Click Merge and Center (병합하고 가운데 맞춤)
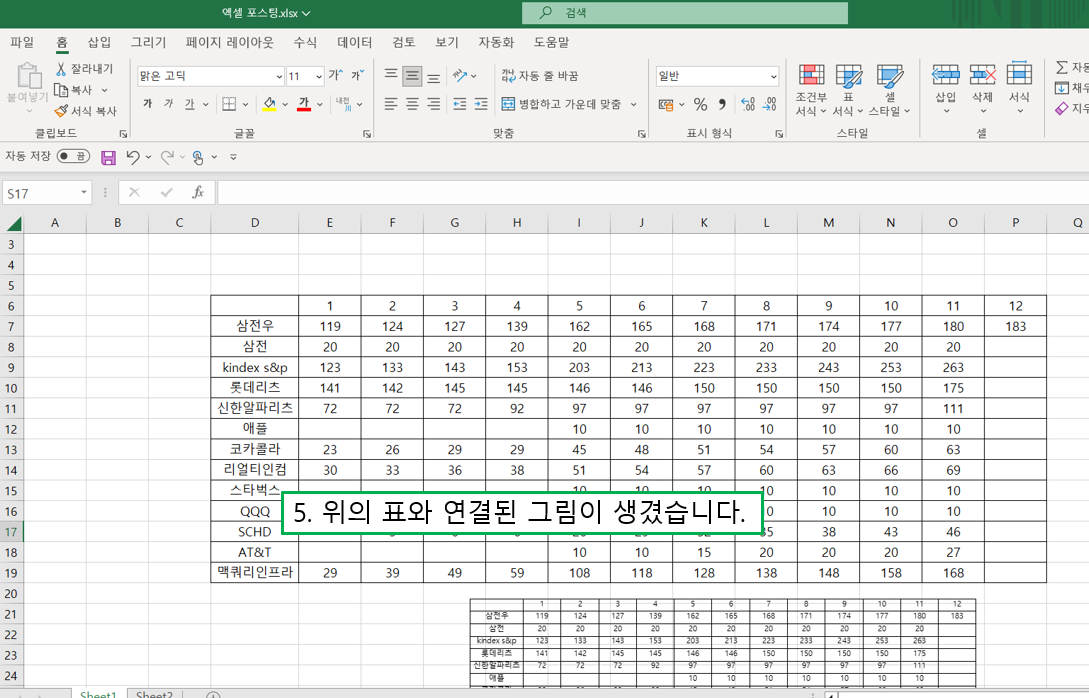Screen dimensions: 1089x698 click(x=561, y=104)
